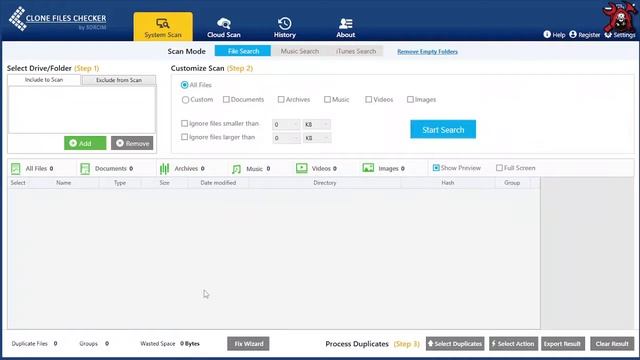Click the green Add button
The height and width of the screenshot is (360, 640).
pyautogui.click(x=85, y=143)
